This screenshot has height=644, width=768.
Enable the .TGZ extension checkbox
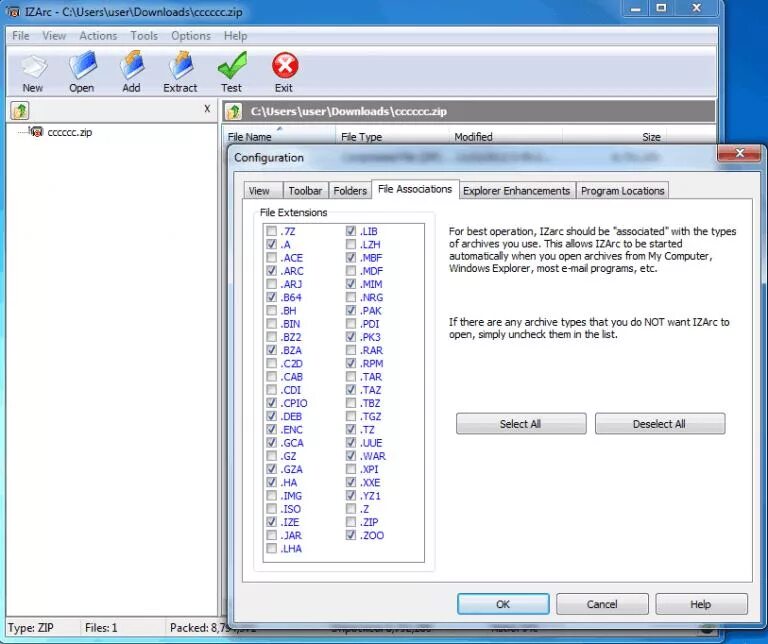point(351,416)
